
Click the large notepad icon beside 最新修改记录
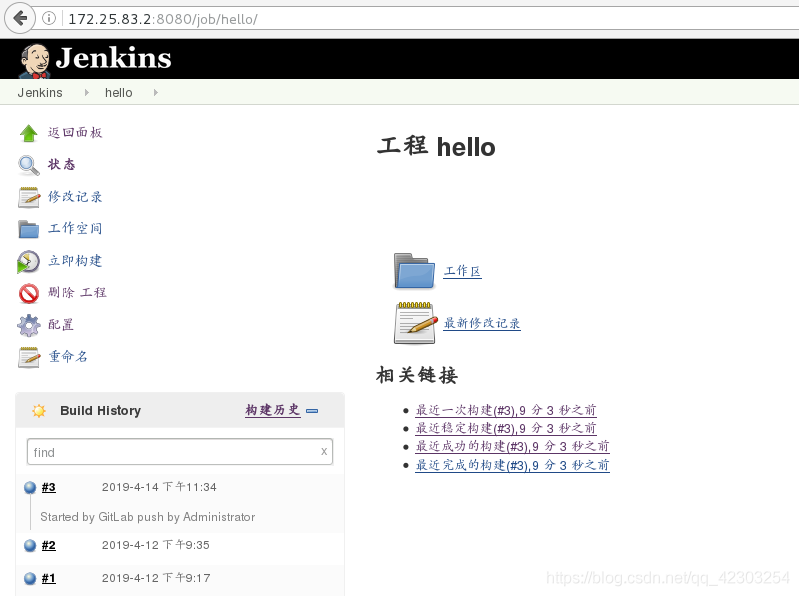click(x=416, y=323)
